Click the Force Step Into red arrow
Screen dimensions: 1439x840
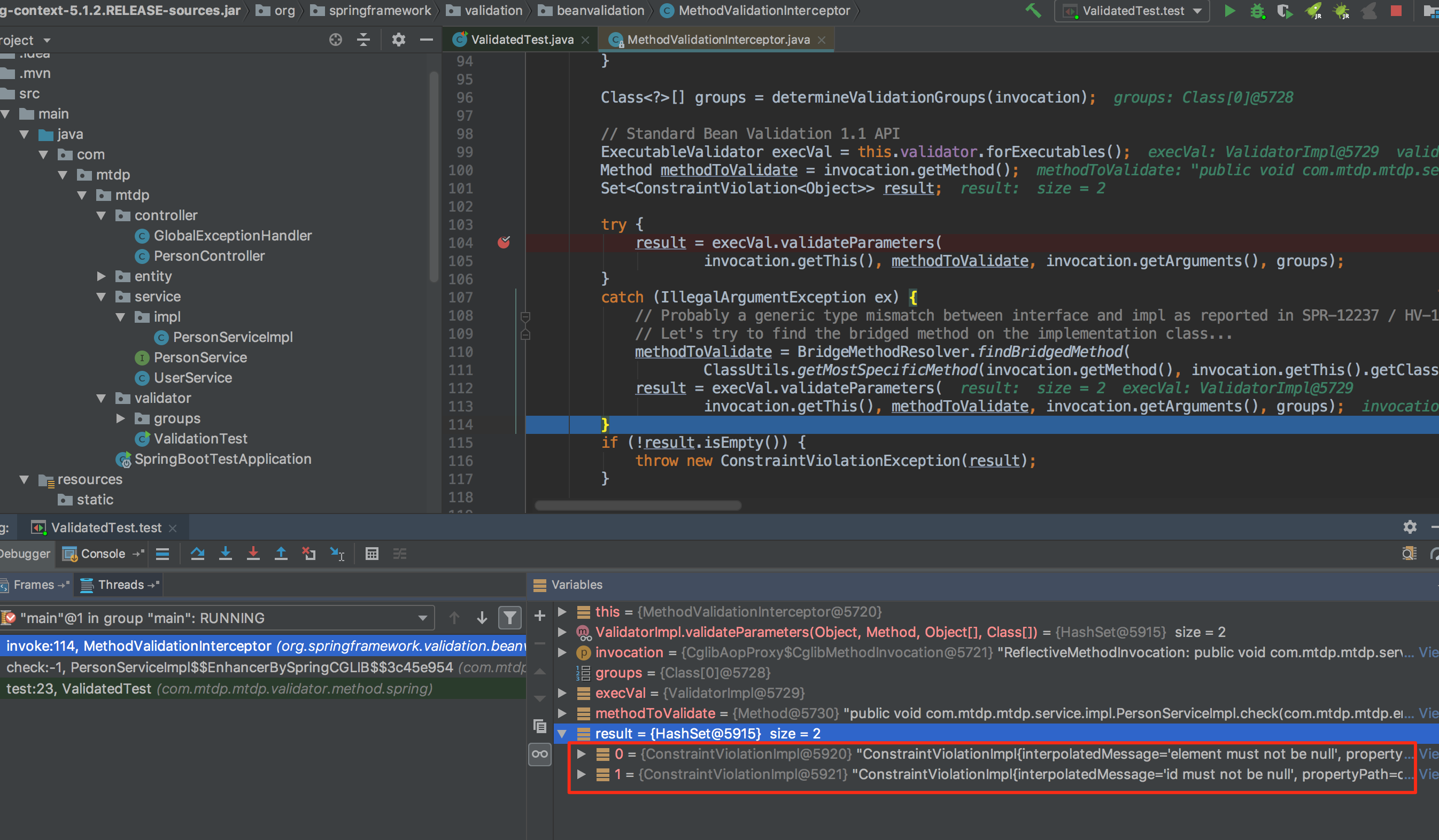point(253,554)
